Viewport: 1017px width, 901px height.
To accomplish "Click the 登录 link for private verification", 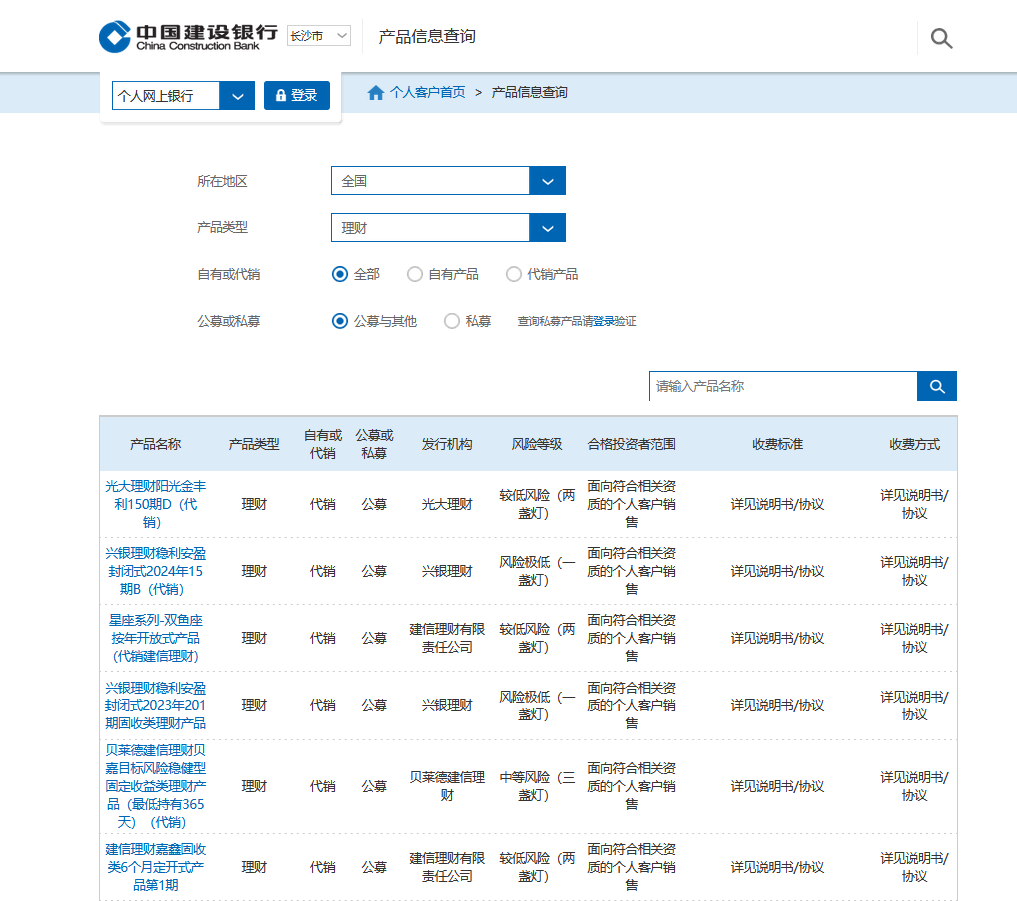I will coord(604,322).
